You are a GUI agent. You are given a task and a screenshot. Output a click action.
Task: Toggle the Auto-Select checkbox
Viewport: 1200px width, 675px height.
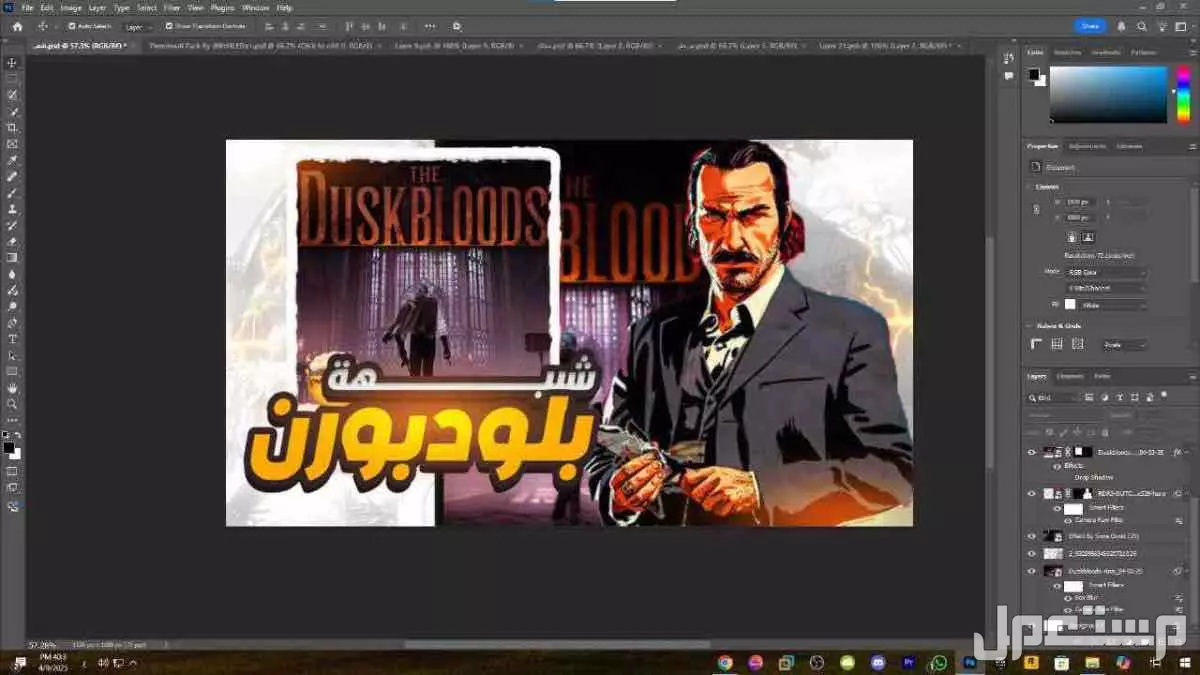pyautogui.click(x=71, y=26)
